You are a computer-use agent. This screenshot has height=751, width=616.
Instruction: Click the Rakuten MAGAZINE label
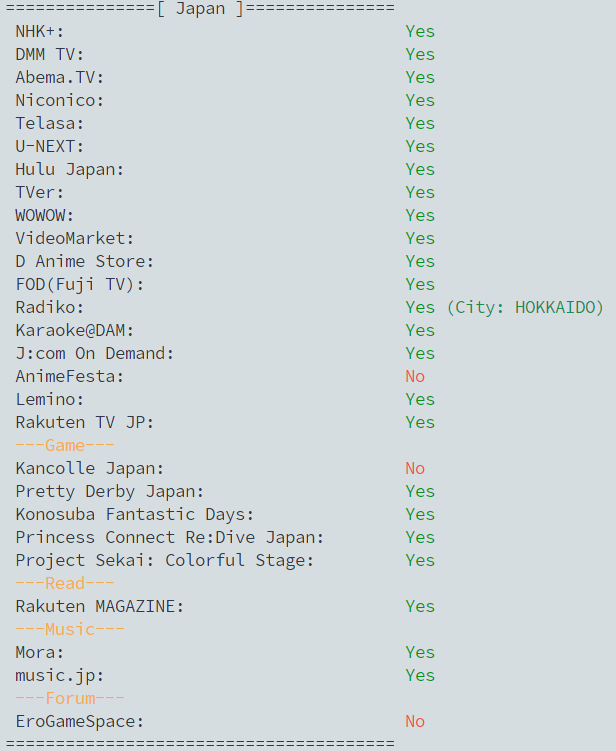coord(100,607)
